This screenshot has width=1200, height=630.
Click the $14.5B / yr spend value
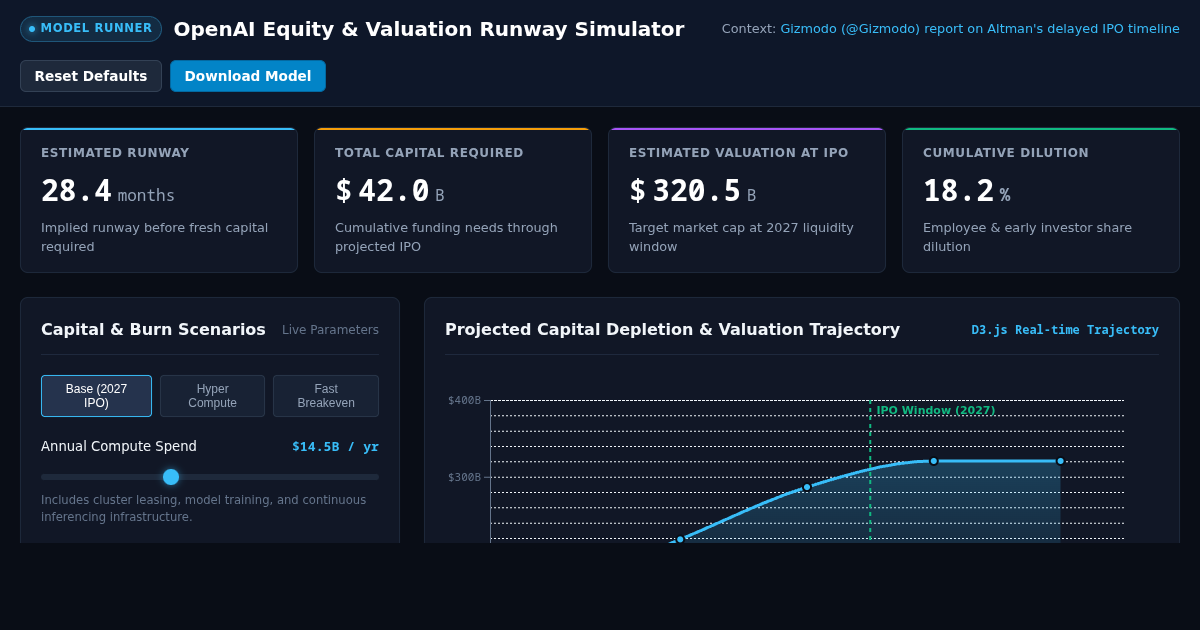coord(335,447)
